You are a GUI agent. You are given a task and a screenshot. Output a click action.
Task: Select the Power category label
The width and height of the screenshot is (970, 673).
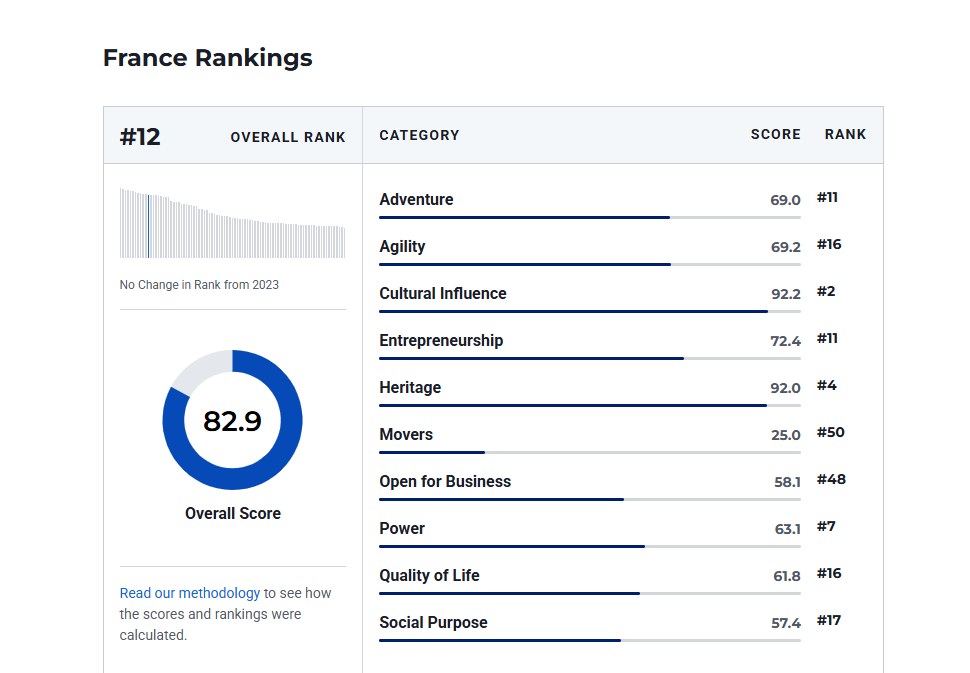(402, 529)
